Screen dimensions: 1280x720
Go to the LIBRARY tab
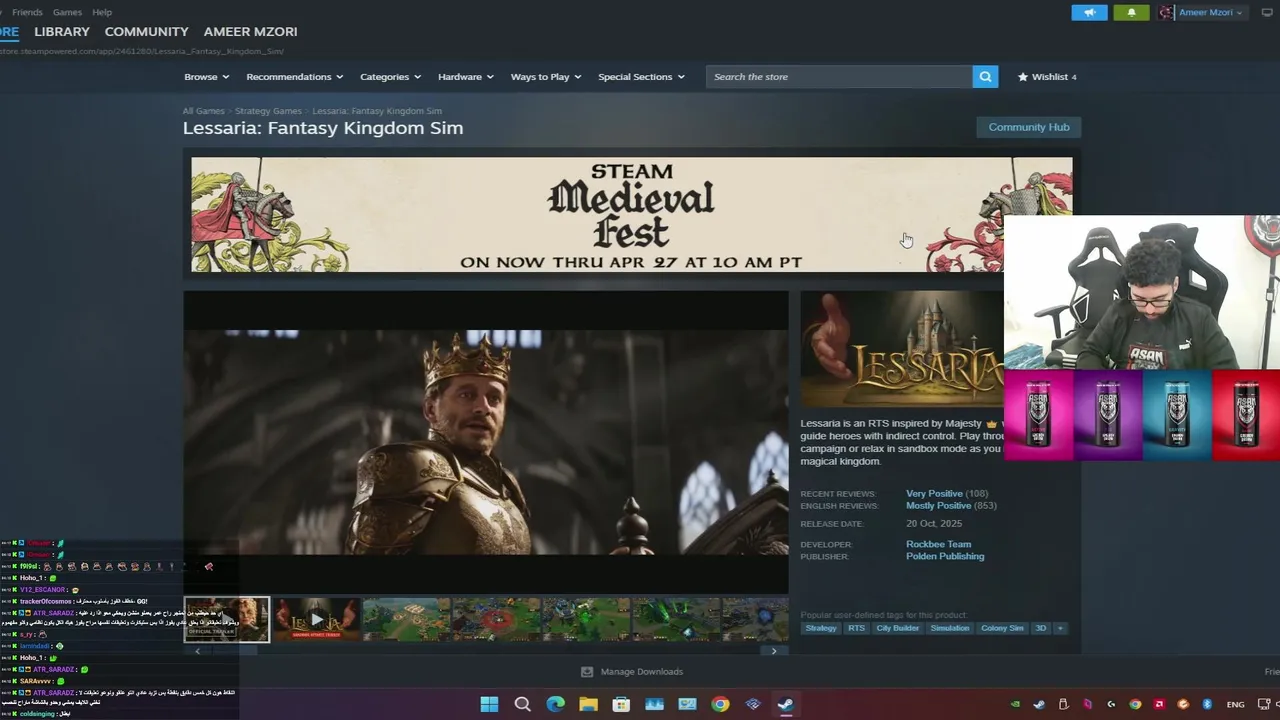(62, 32)
